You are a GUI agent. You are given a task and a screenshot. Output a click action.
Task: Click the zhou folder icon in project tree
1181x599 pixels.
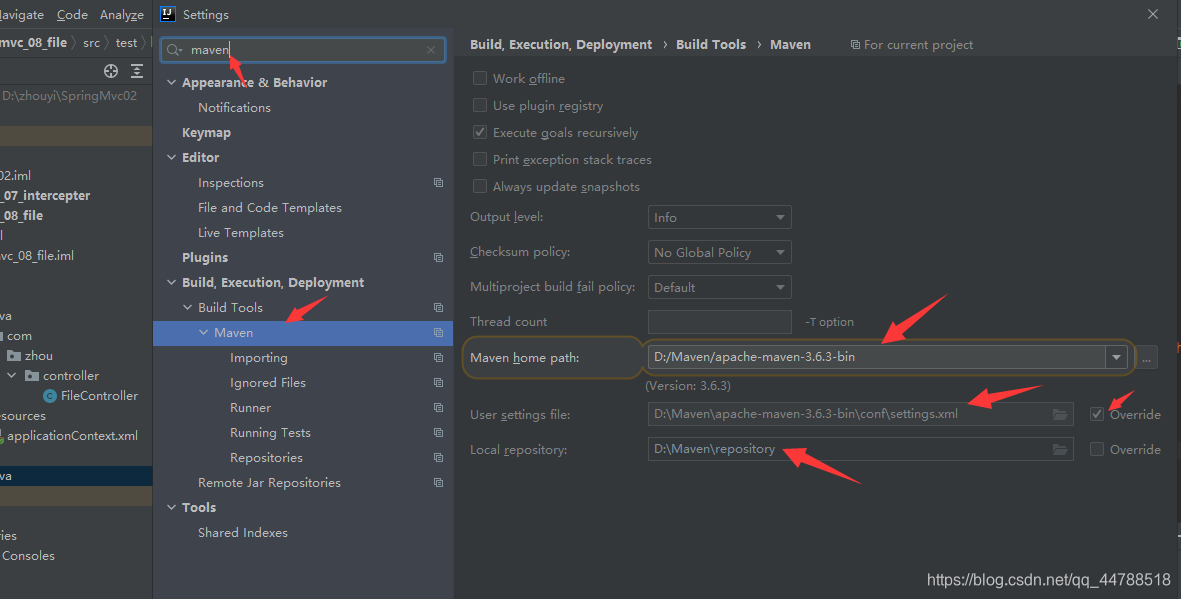[14, 356]
